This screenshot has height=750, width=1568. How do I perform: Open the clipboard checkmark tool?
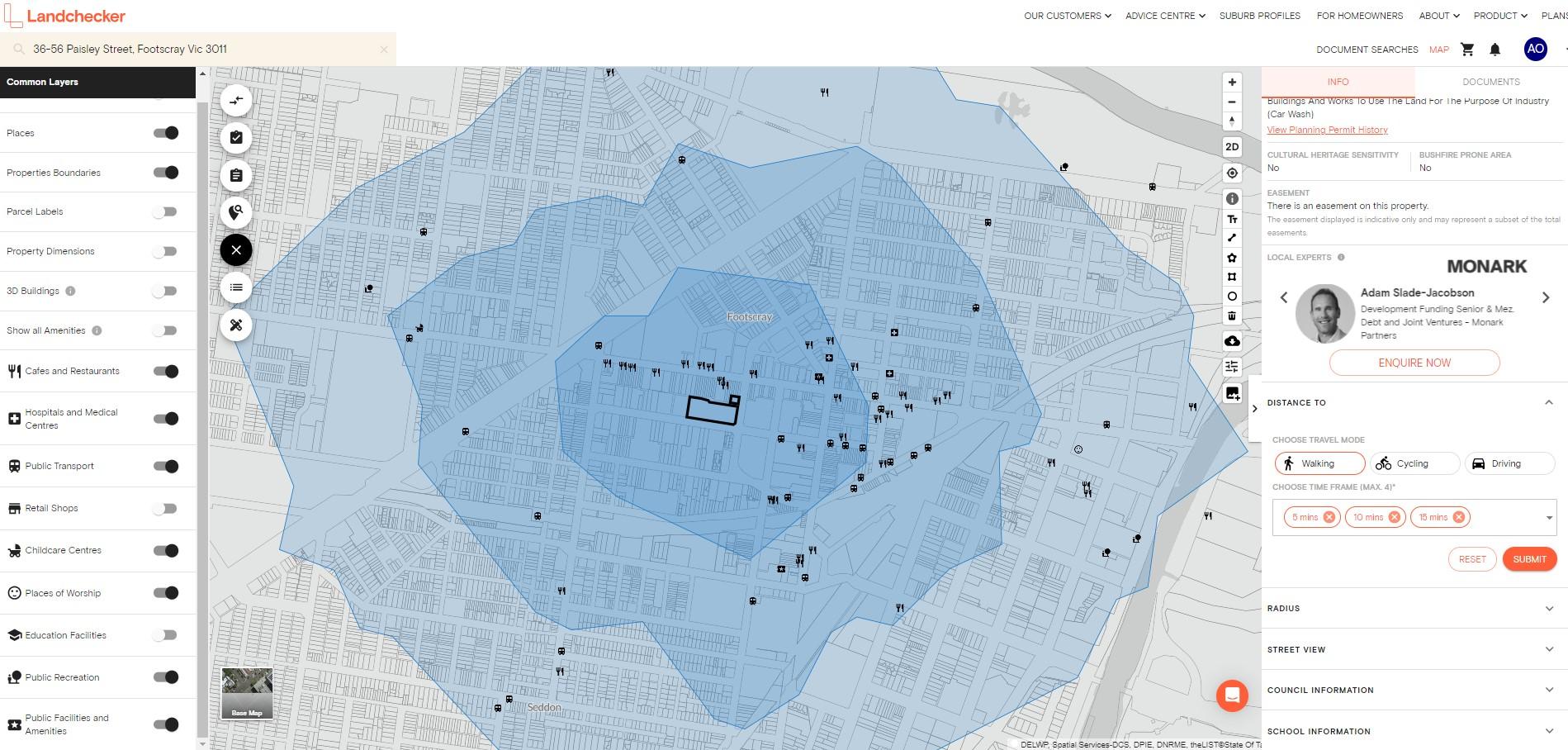click(236, 138)
